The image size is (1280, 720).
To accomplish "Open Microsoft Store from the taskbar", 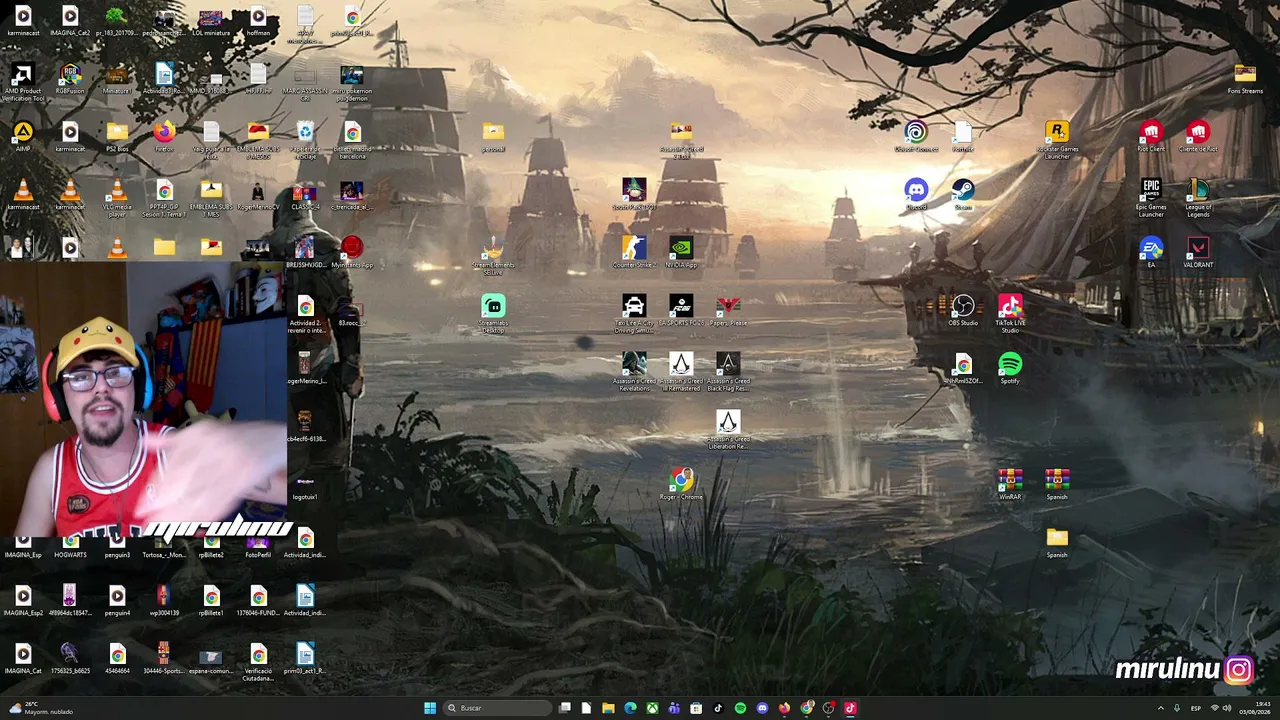I will pos(696,708).
